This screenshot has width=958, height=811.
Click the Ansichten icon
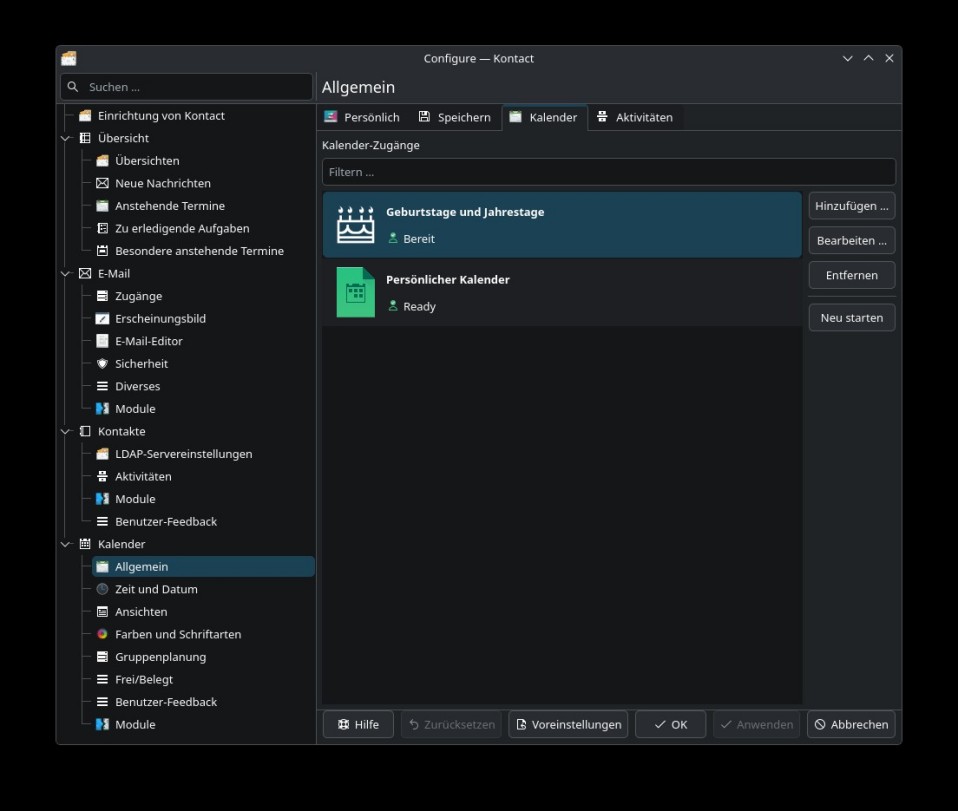102,612
